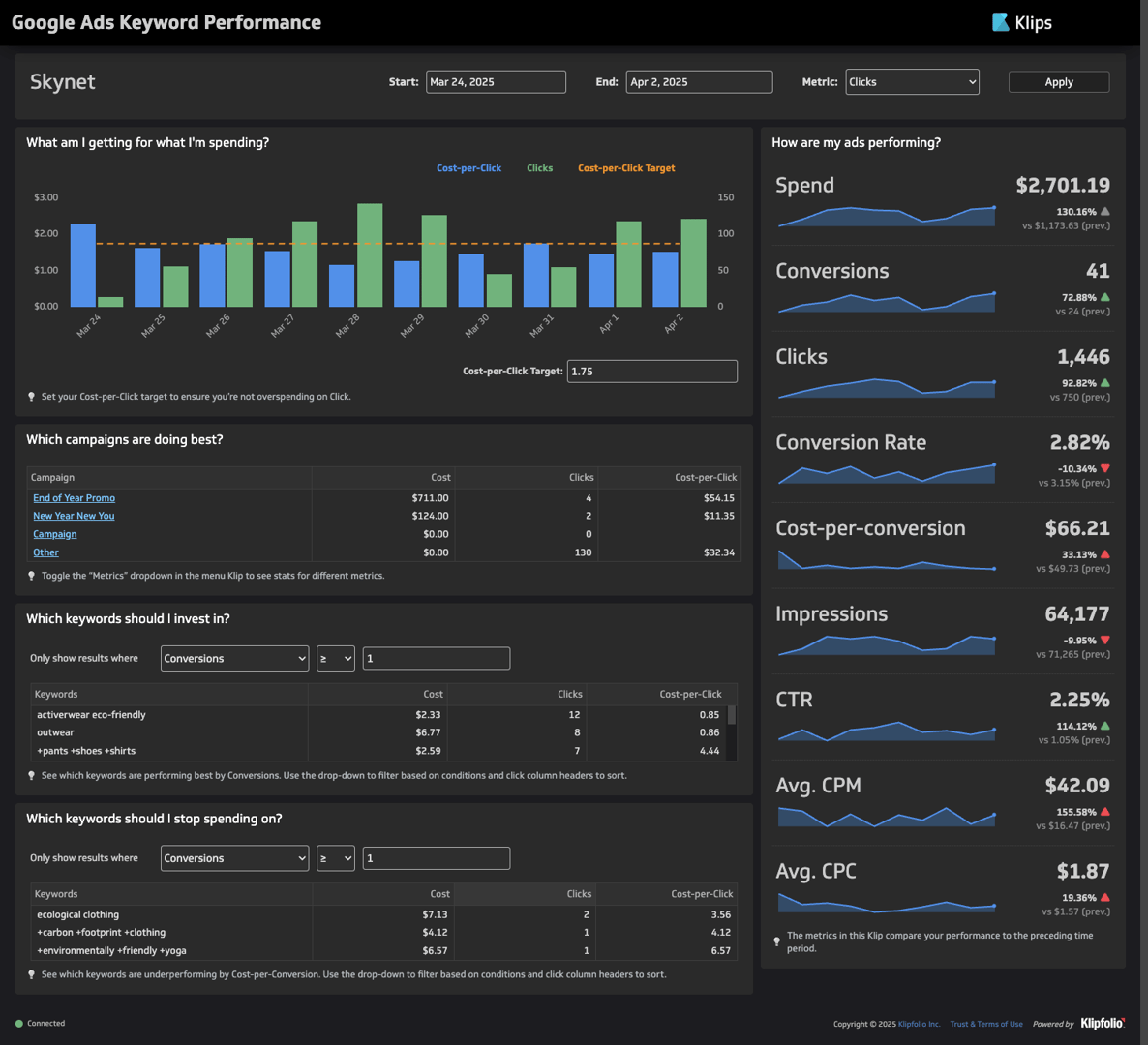The width and height of the screenshot is (1148, 1045).
Task: Open the Metric dropdown in the header
Action: pos(911,81)
